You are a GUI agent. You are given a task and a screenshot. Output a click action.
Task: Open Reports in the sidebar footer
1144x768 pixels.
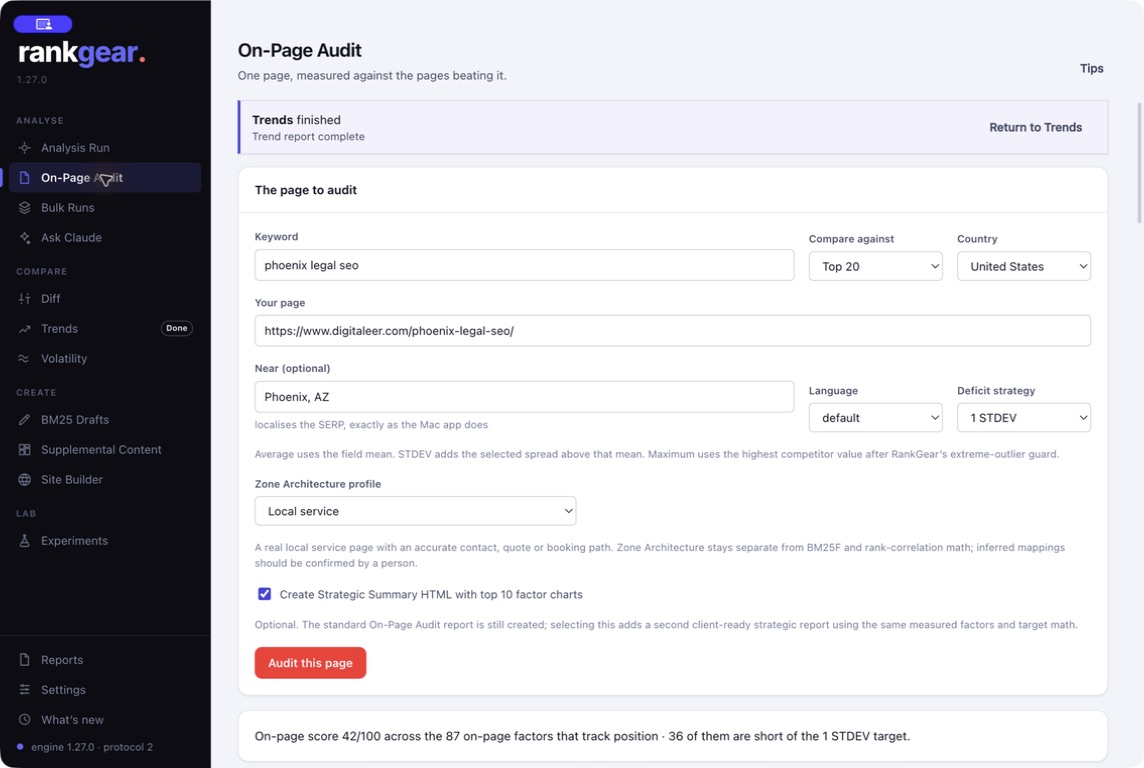(105, 659)
